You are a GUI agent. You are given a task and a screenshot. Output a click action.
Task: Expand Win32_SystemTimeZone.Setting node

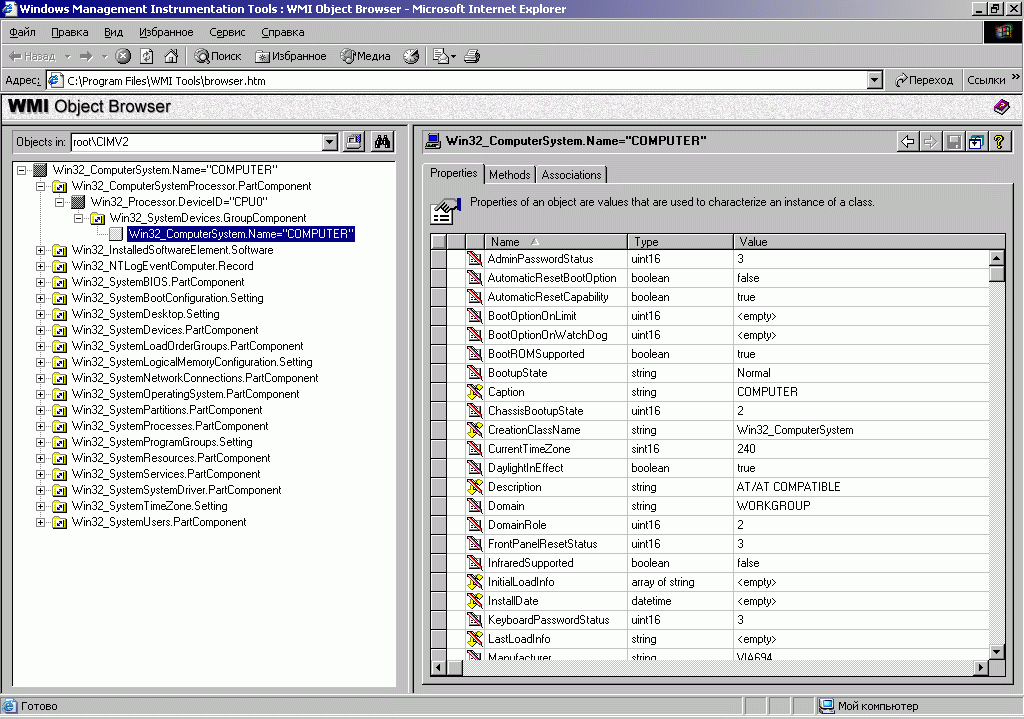pos(40,506)
